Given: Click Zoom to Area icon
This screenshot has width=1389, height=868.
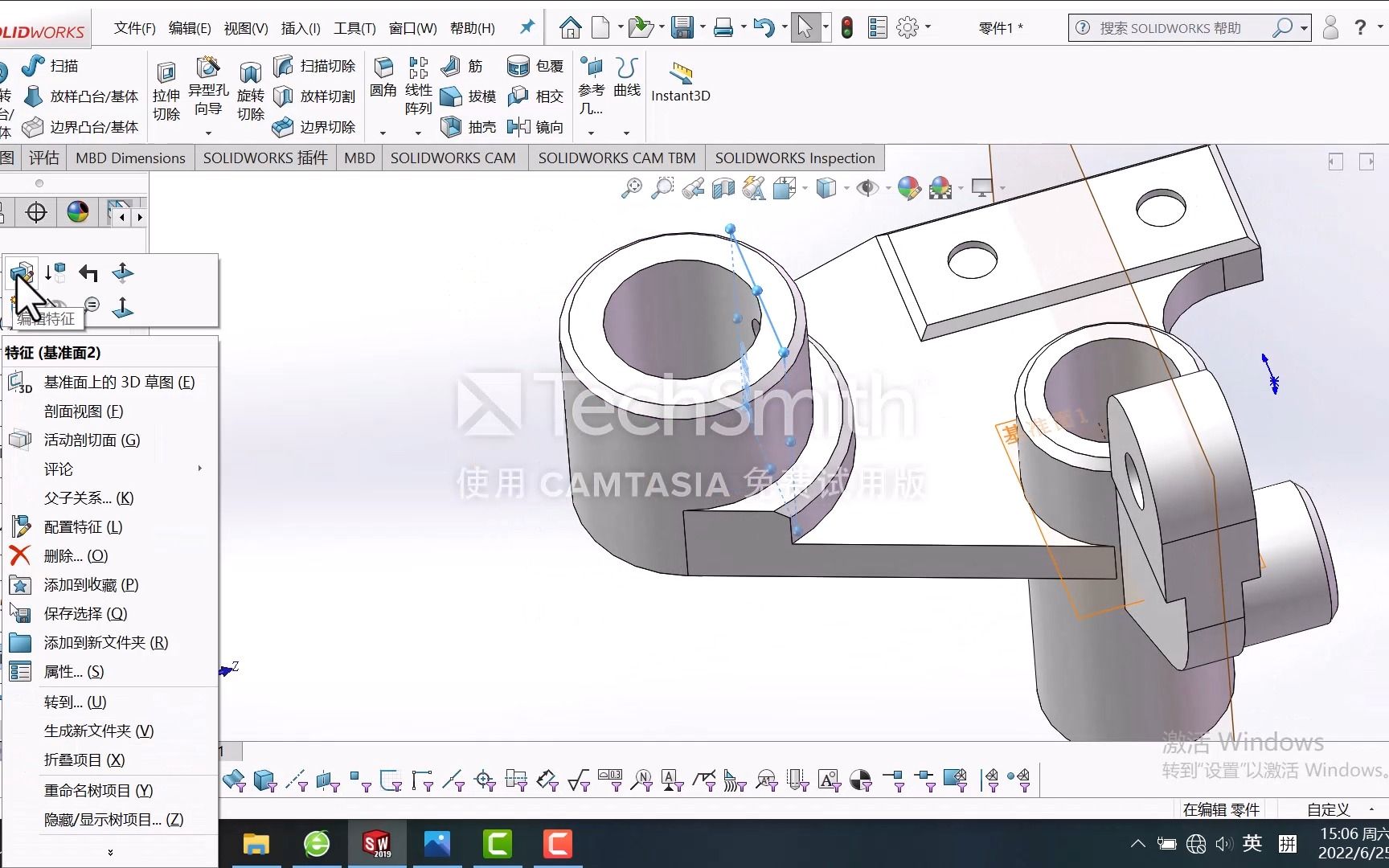Looking at the screenshot, I should point(662,189).
